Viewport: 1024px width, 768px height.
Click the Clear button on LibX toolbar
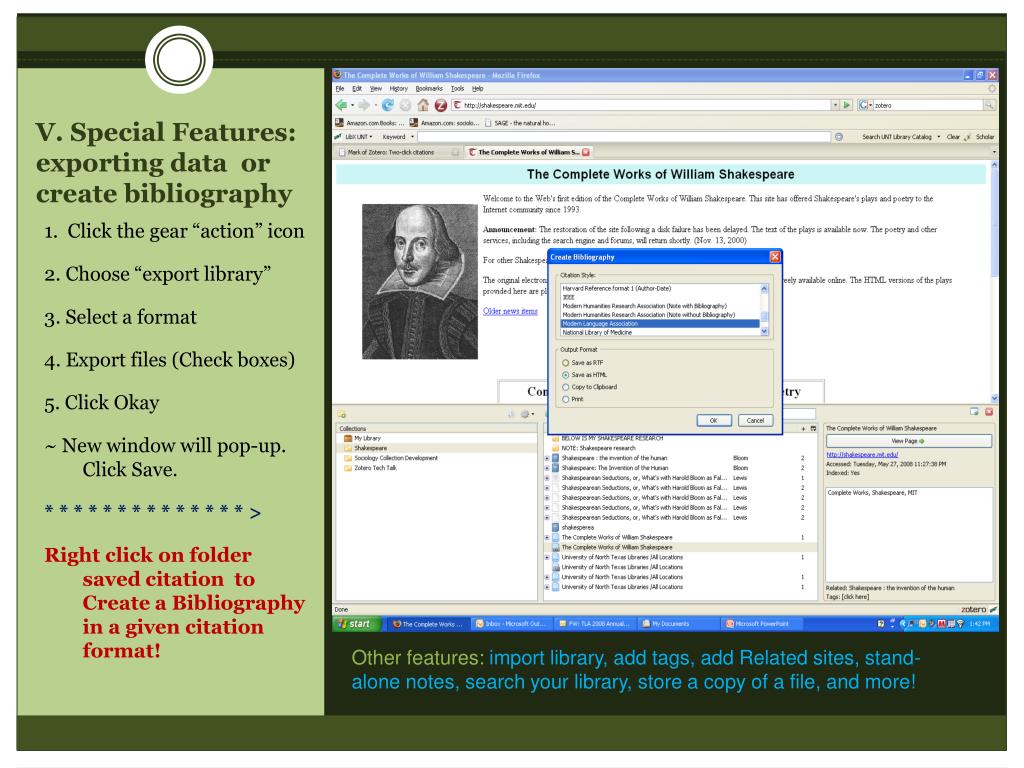click(953, 136)
